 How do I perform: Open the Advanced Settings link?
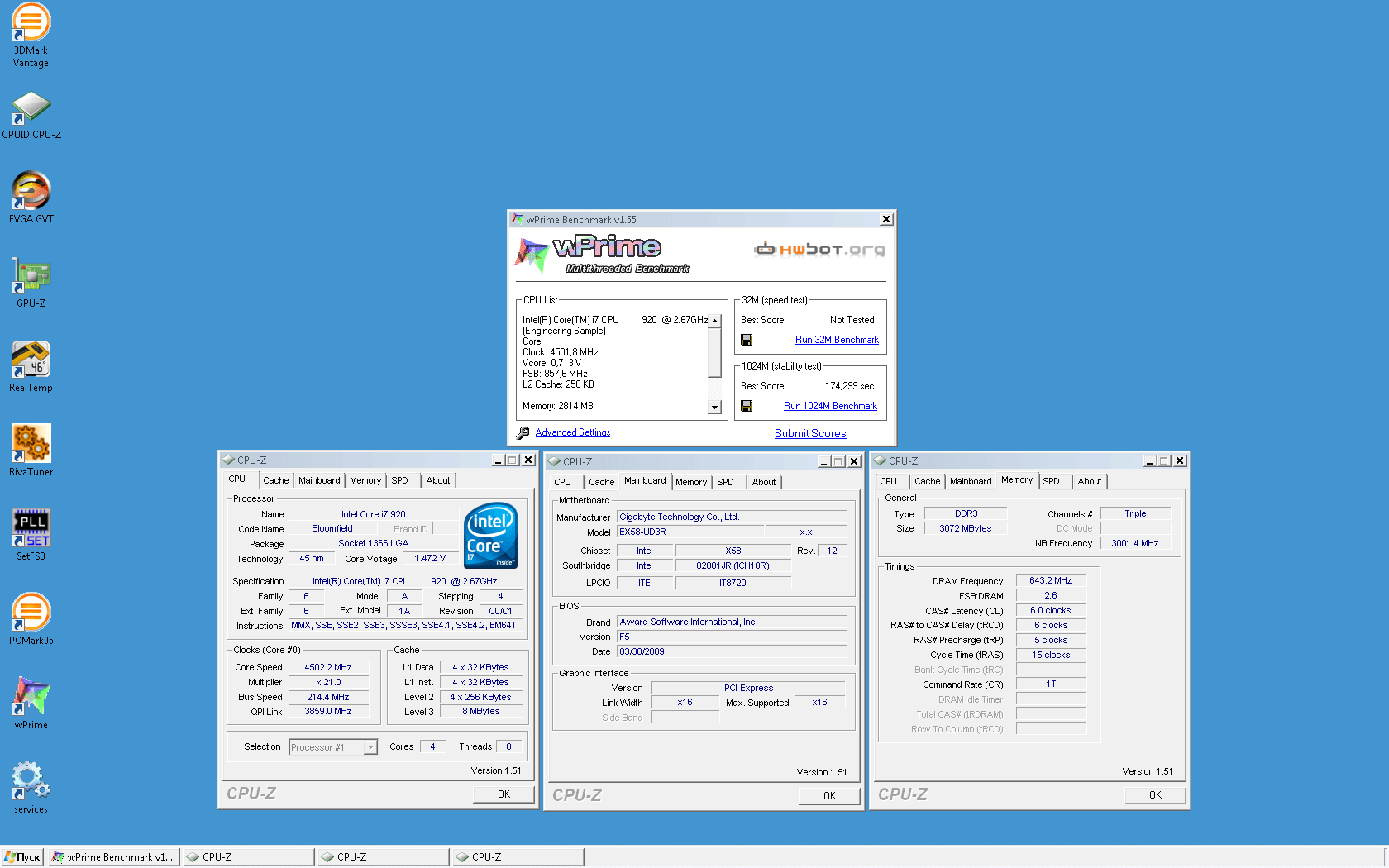[x=573, y=432]
